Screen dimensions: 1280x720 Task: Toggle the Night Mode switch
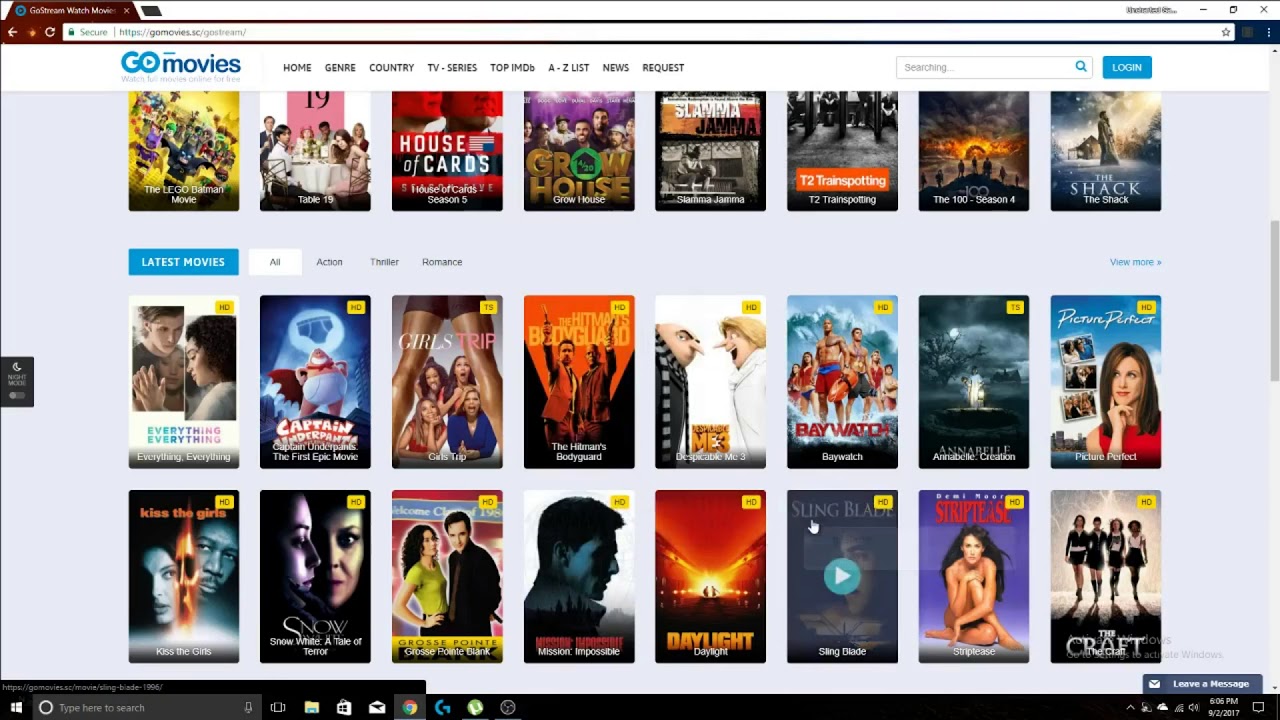pos(17,395)
